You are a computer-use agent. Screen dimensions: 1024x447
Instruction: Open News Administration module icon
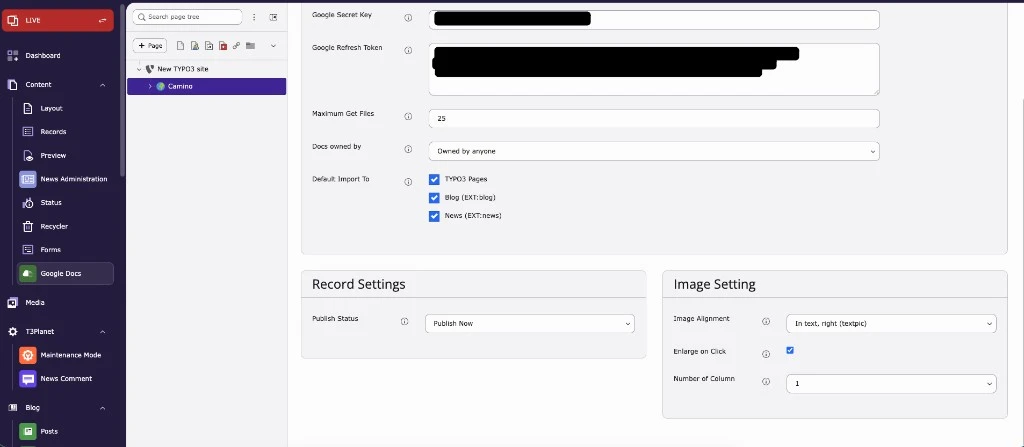click(x=28, y=179)
